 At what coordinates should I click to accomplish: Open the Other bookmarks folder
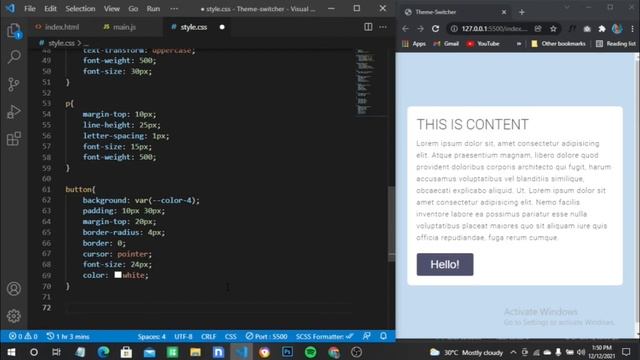pos(558,44)
